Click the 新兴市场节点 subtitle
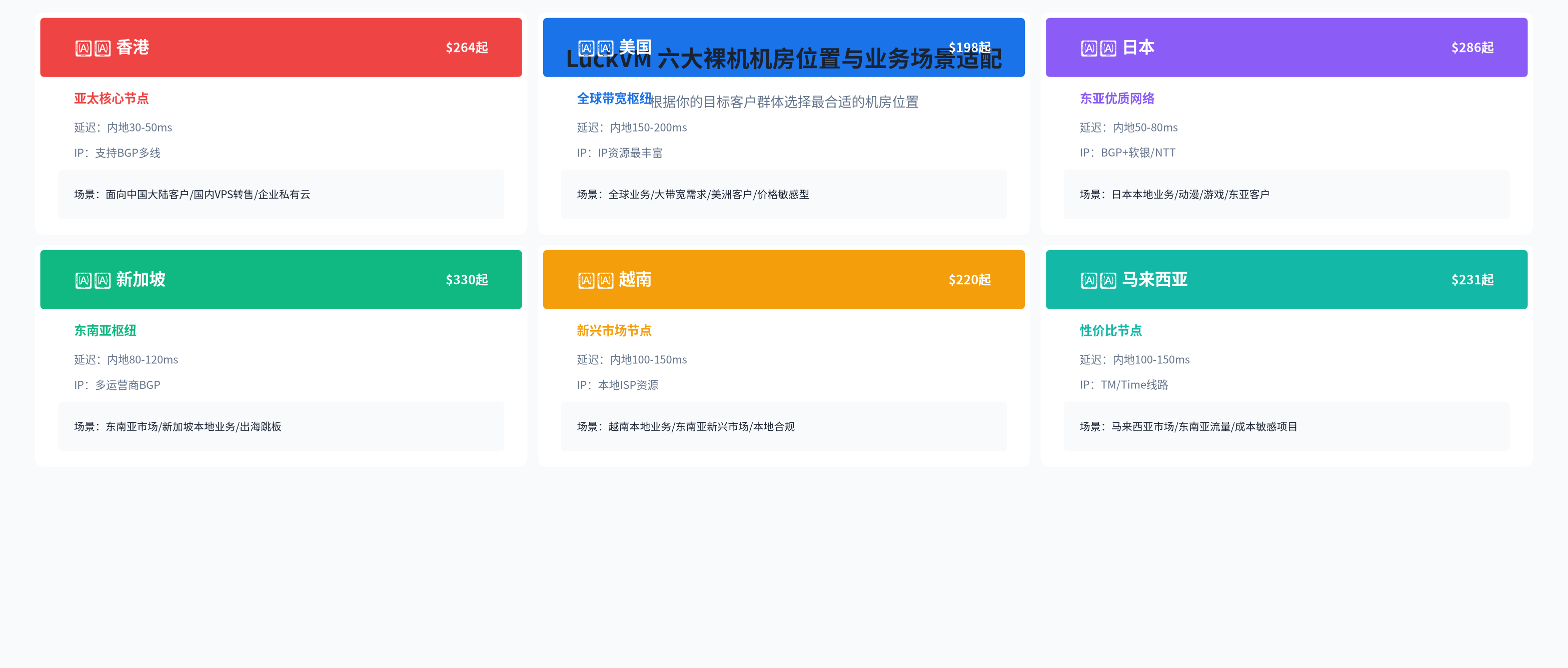The width and height of the screenshot is (1568, 668). [x=614, y=331]
